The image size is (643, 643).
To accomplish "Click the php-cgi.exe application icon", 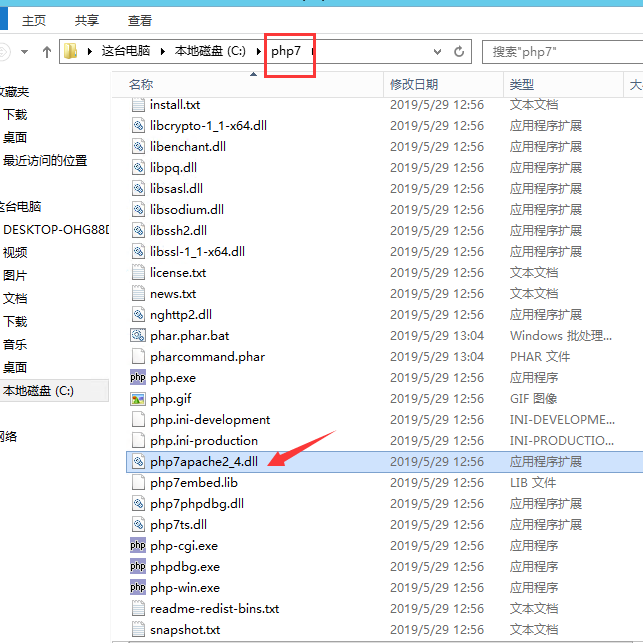I will coord(138,546).
